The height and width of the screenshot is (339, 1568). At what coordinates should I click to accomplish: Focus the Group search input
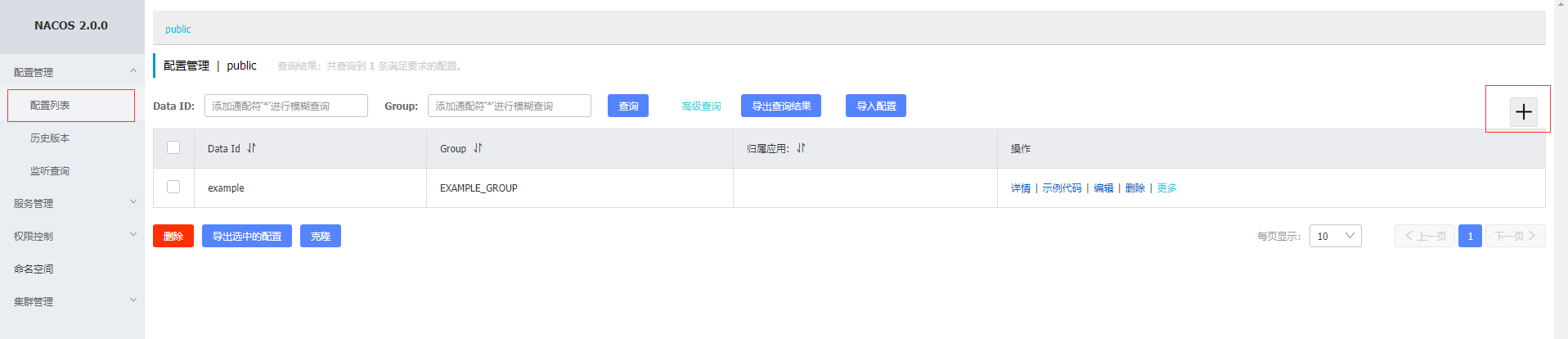510,106
